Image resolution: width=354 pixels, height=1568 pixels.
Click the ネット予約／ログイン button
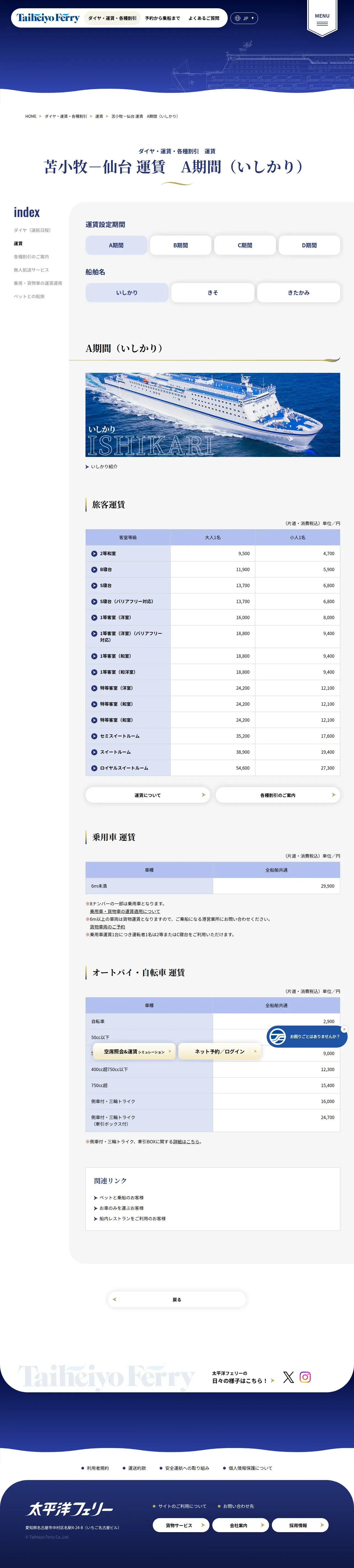pyautogui.click(x=219, y=1051)
